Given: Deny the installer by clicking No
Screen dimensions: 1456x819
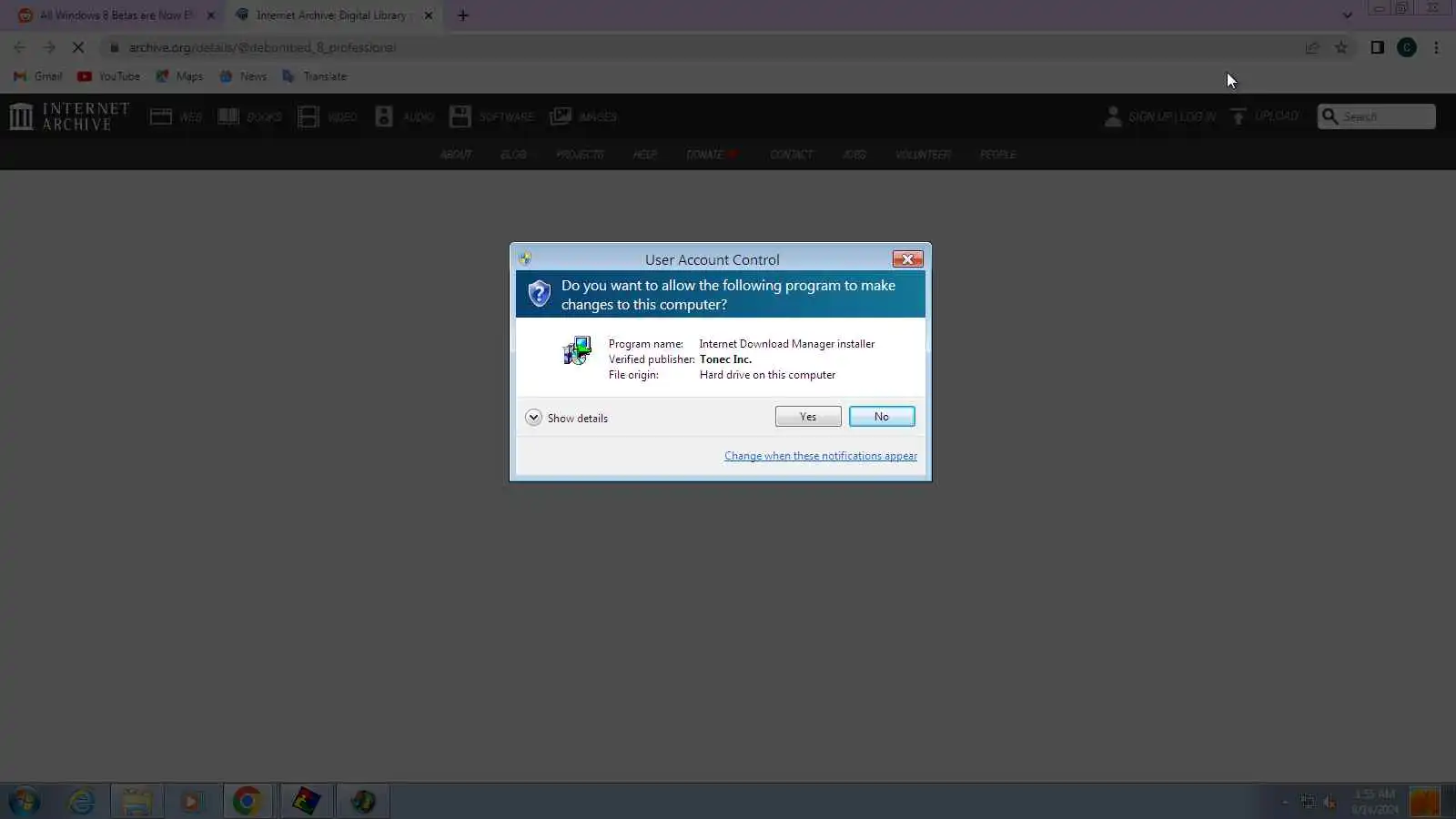Looking at the screenshot, I should point(882,417).
